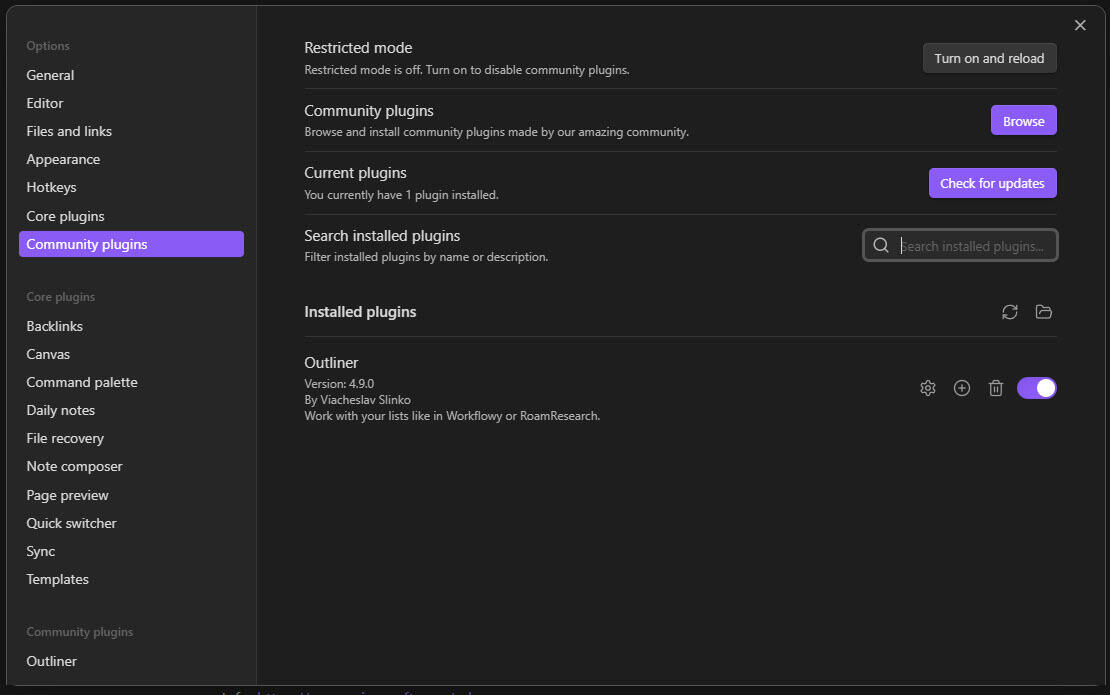Switch to the Editor settings tab

(45, 103)
